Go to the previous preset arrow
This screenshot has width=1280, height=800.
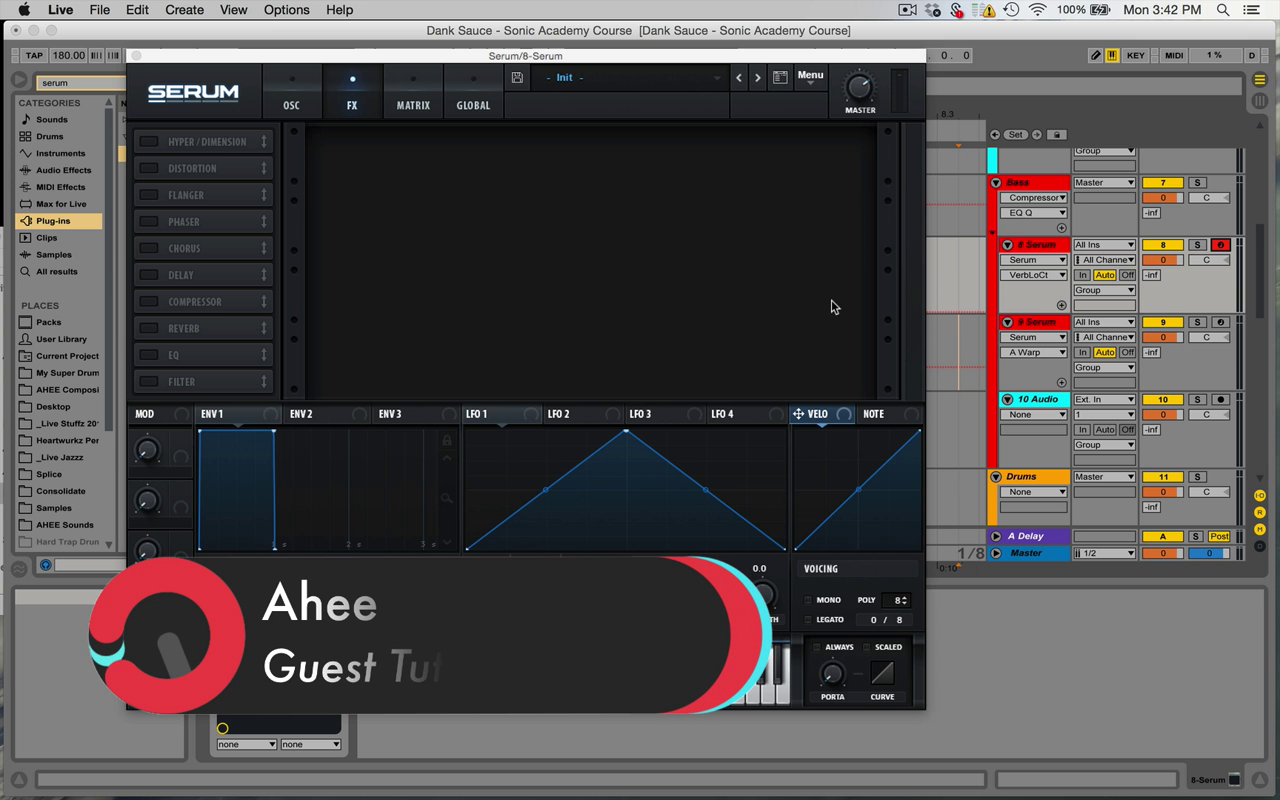(739, 78)
